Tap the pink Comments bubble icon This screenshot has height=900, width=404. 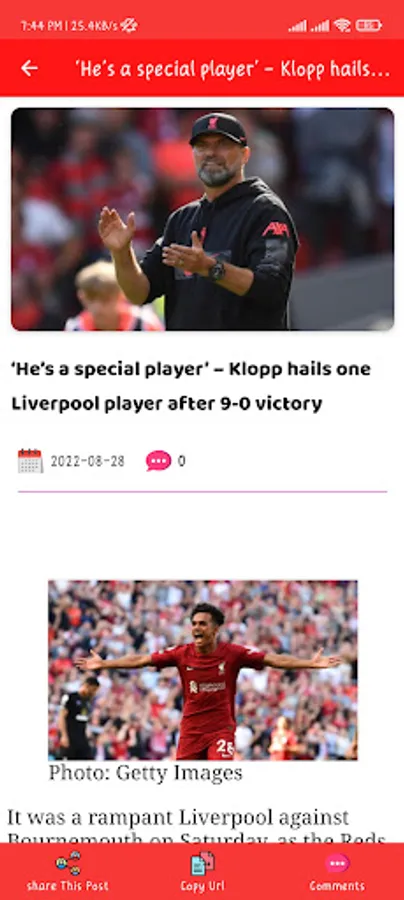337,863
